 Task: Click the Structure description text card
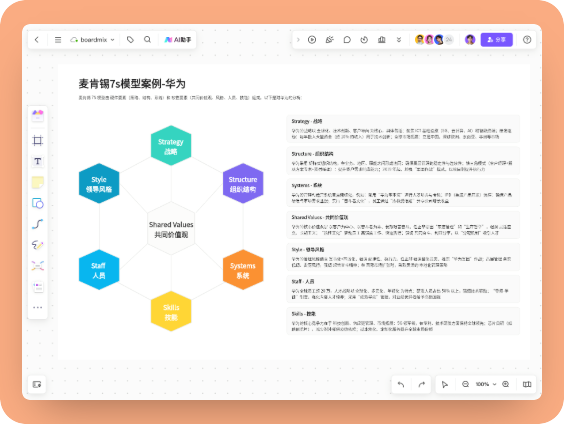tap(403, 161)
